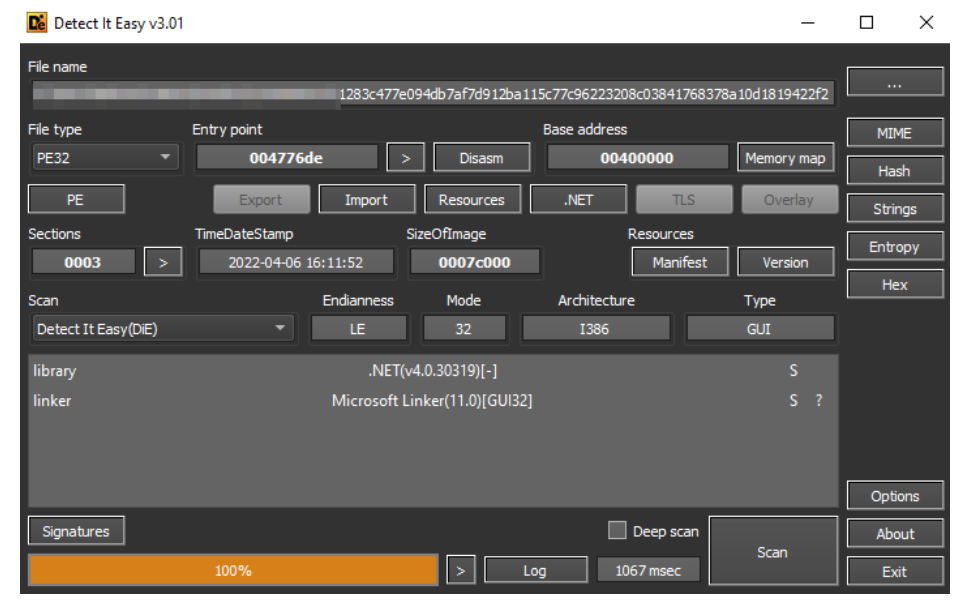The width and height of the screenshot is (961, 601).
Task: Close the Detect It Easy window
Action: [x=926, y=23]
